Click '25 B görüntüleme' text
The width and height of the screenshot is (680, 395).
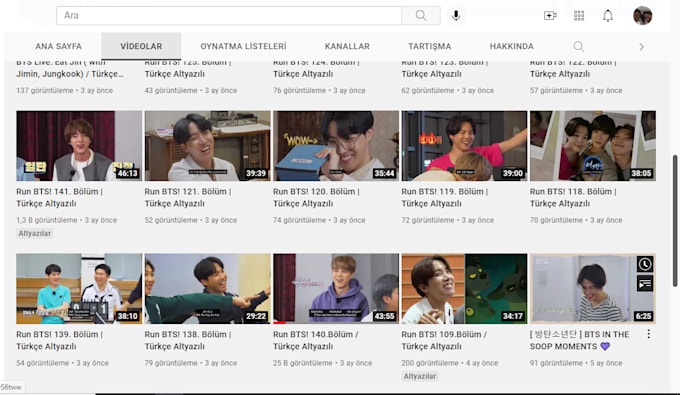coord(303,363)
